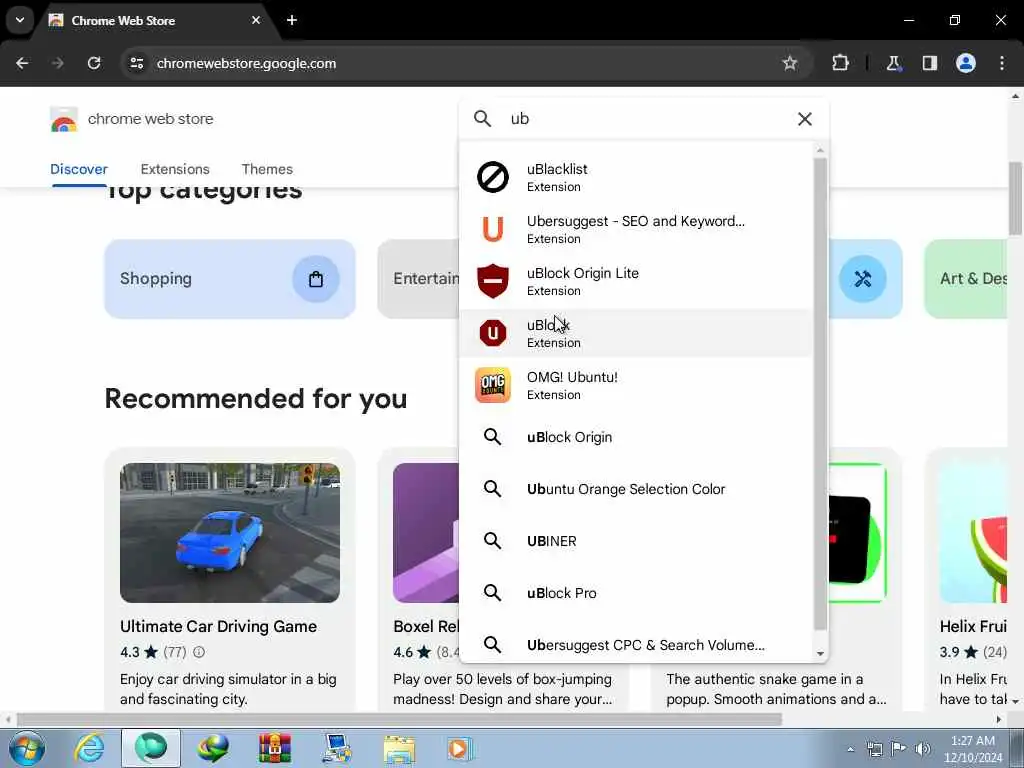
Task: Select uBlock Origin Lite extension
Action: click(x=637, y=281)
